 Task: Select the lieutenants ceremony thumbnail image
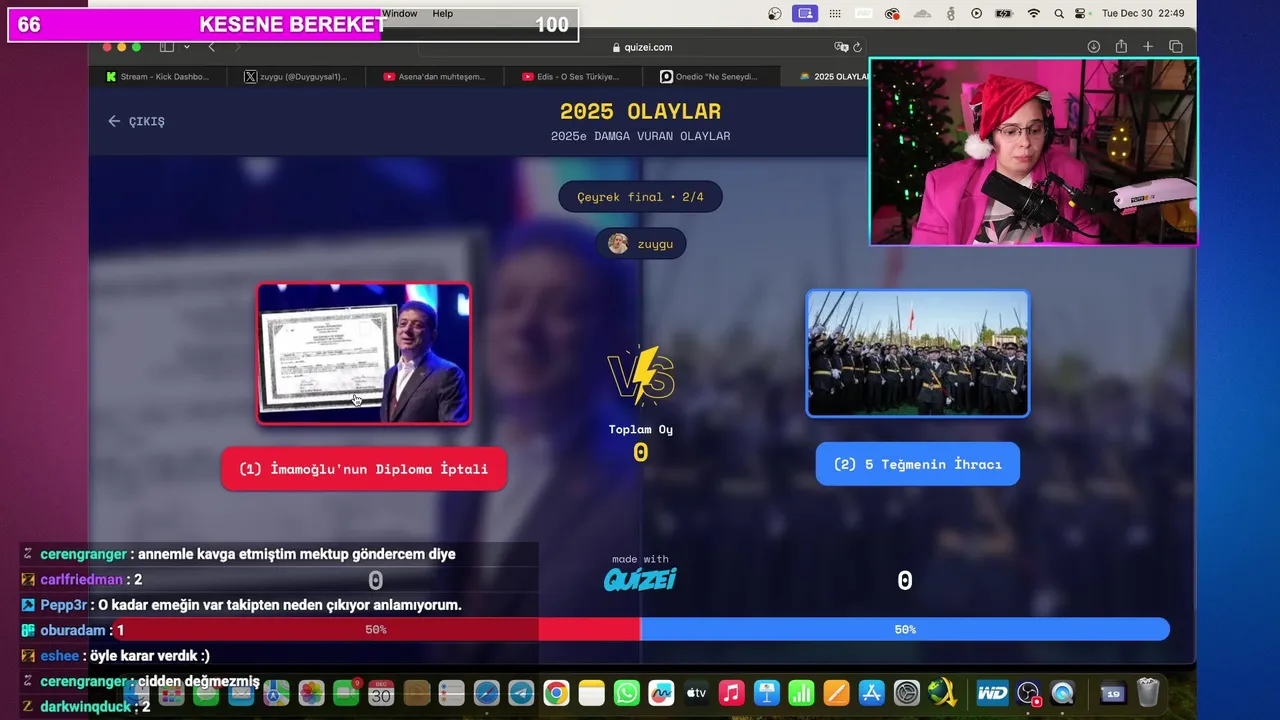pos(917,353)
